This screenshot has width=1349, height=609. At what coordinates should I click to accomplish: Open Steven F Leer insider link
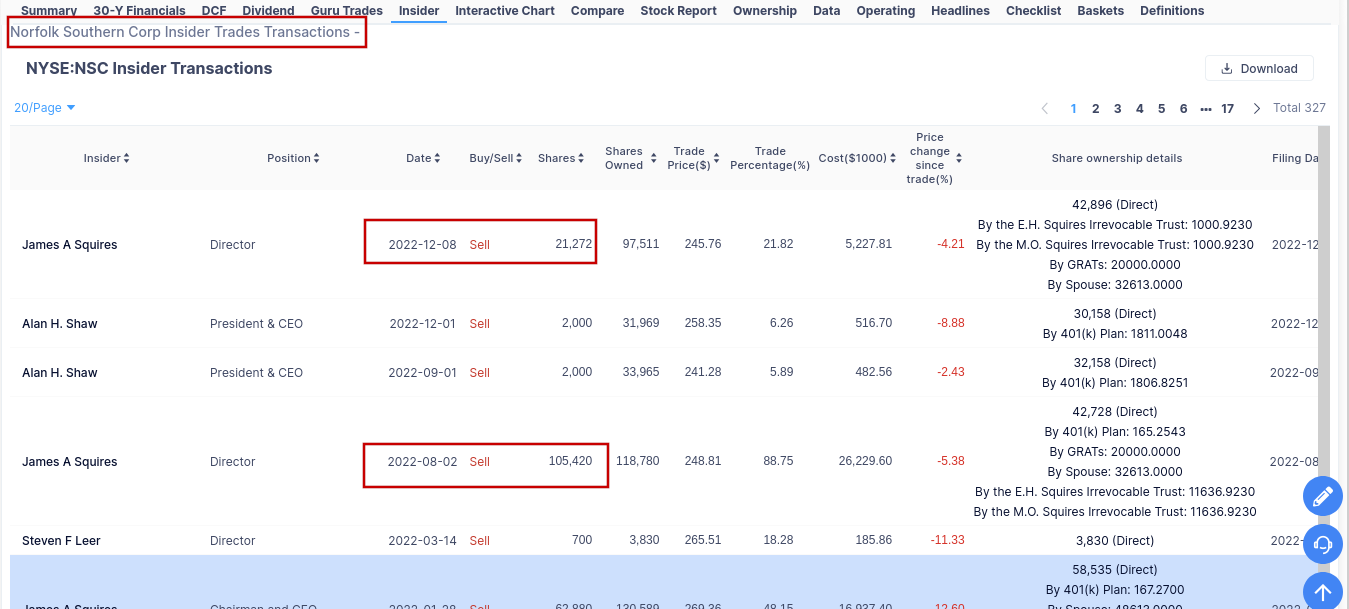tap(61, 540)
